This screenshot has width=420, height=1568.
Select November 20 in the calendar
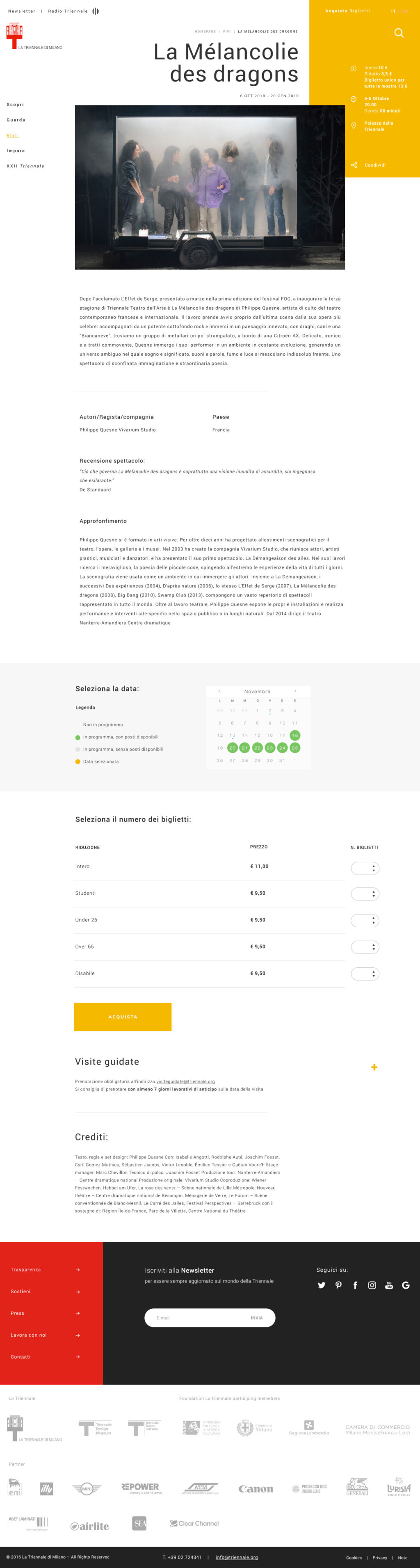(232, 747)
